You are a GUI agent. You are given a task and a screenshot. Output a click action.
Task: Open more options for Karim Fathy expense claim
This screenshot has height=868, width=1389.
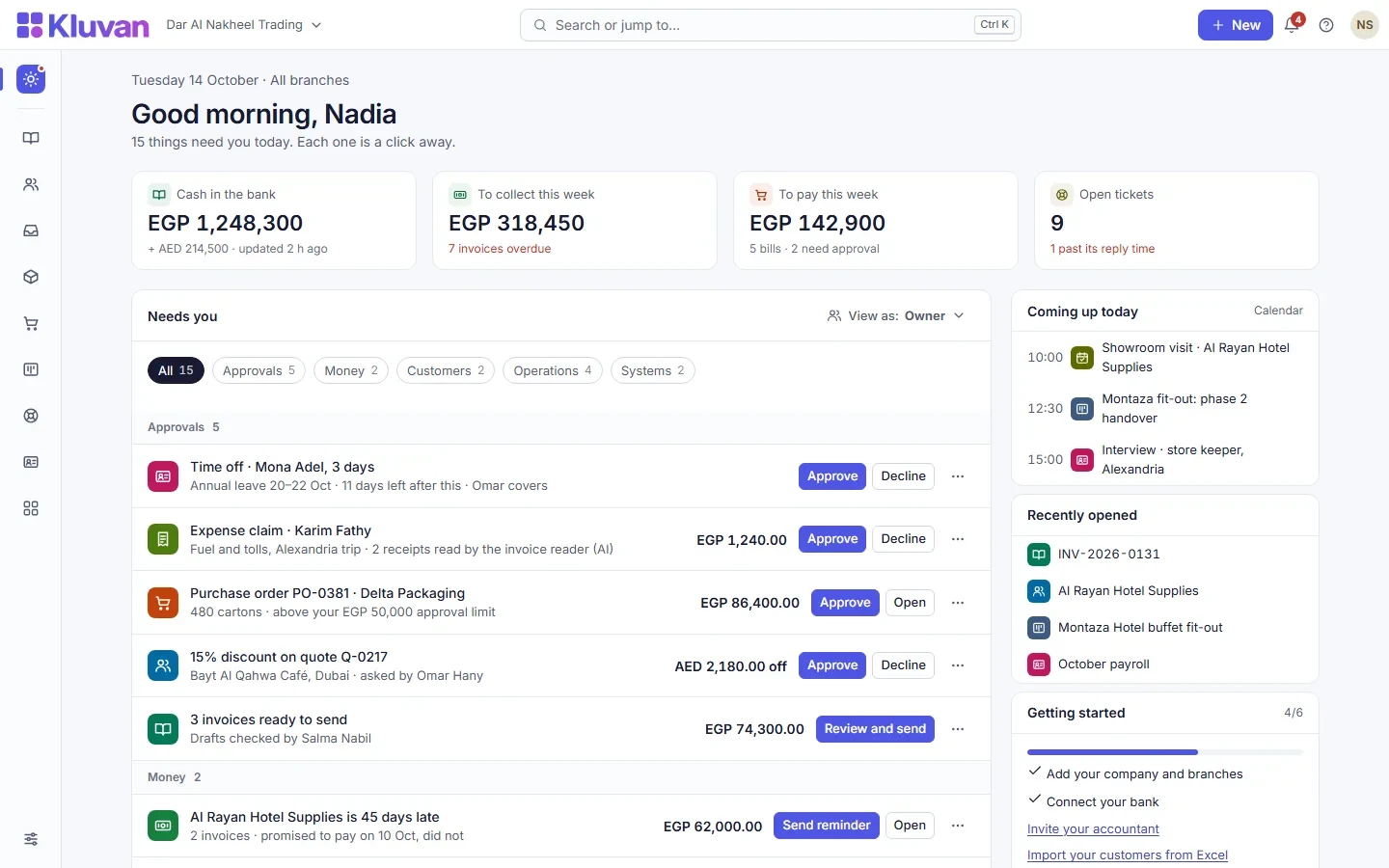[x=958, y=539]
